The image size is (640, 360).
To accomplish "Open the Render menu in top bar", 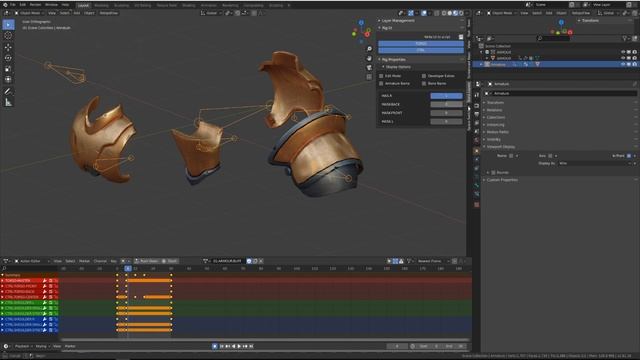I will [35, 4].
